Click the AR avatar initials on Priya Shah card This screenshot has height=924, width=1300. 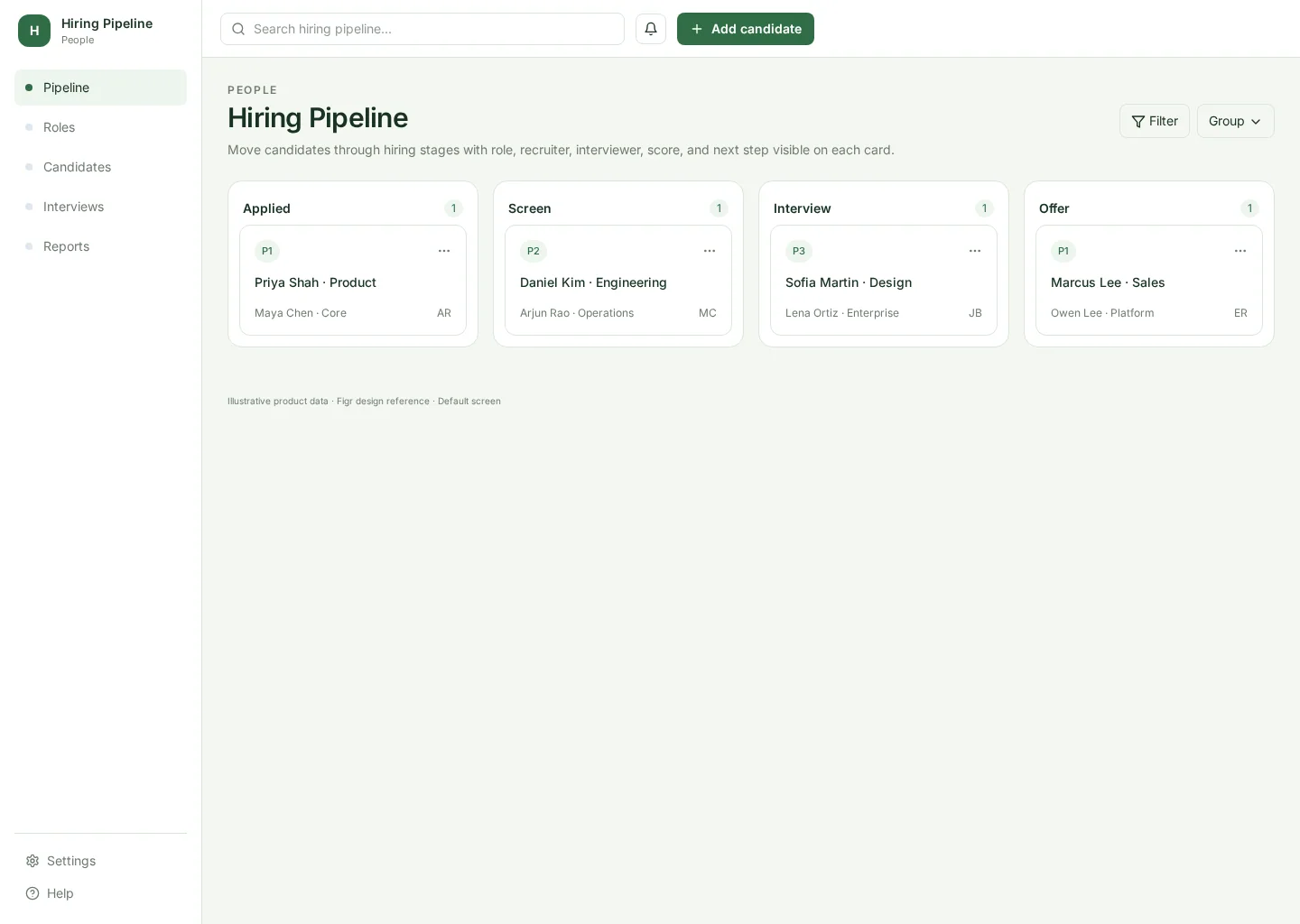click(444, 313)
